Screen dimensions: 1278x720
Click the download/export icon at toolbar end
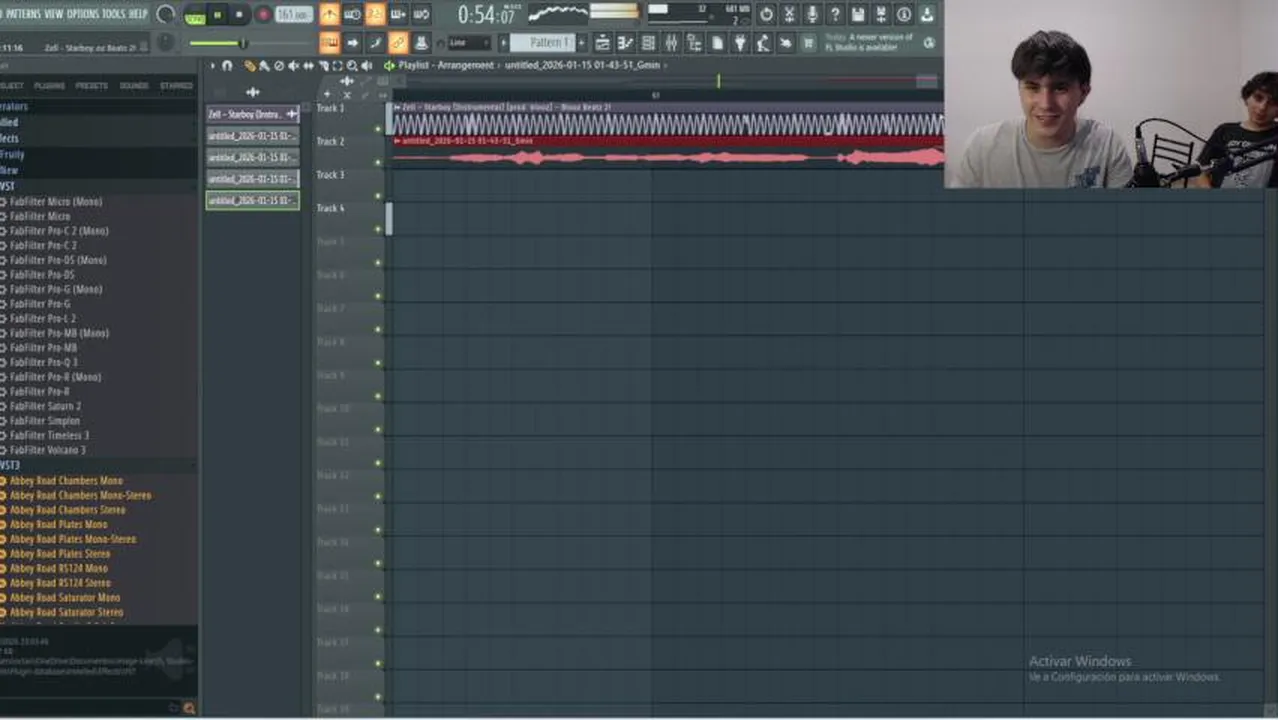[x=927, y=14]
